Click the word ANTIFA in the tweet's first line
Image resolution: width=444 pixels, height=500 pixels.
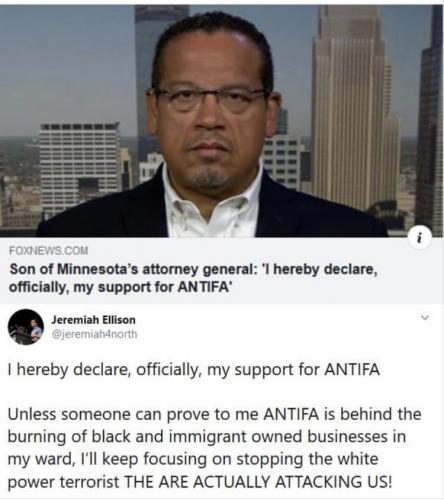click(x=352, y=369)
